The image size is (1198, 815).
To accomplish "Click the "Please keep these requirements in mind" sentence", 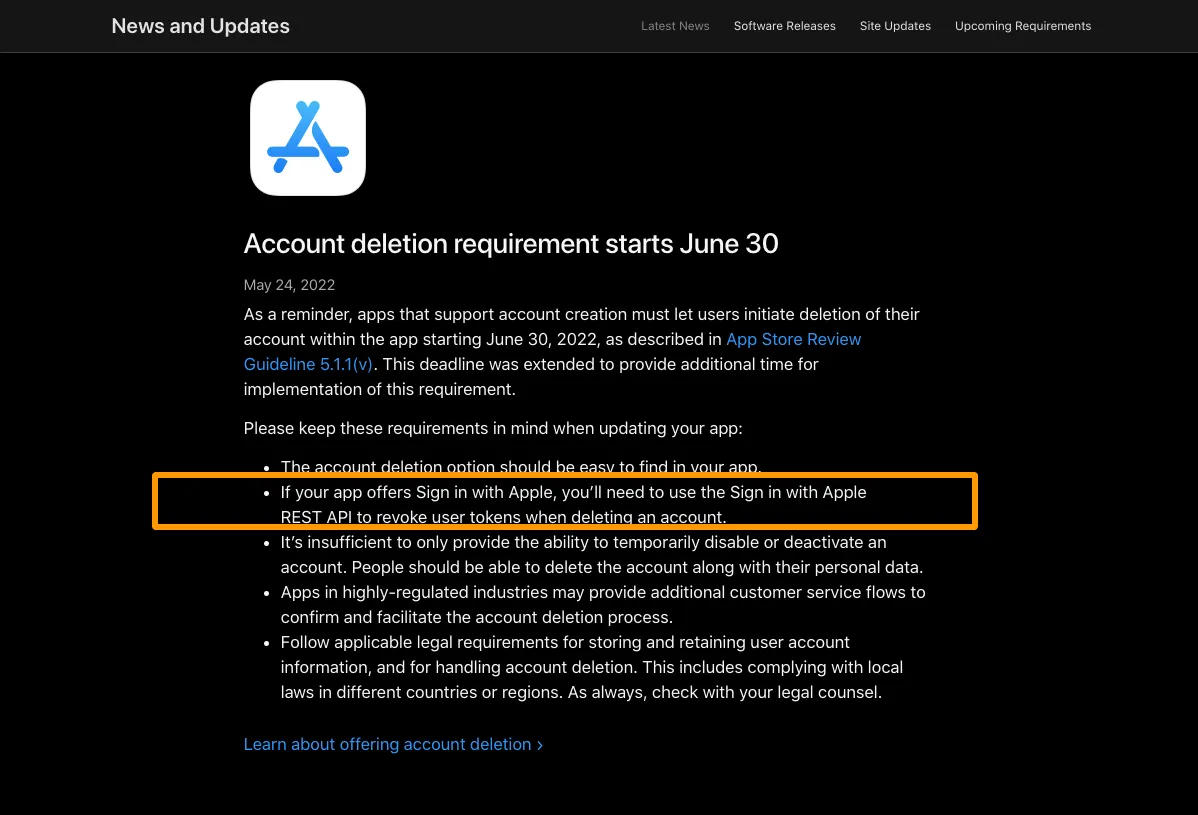I will [493, 428].
